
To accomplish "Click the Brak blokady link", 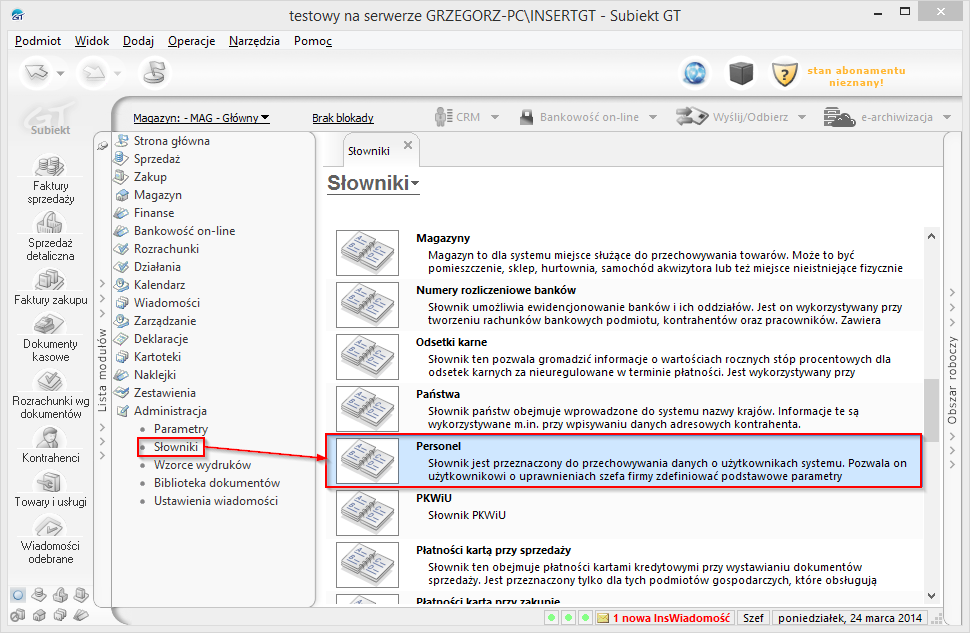I will coord(343,118).
